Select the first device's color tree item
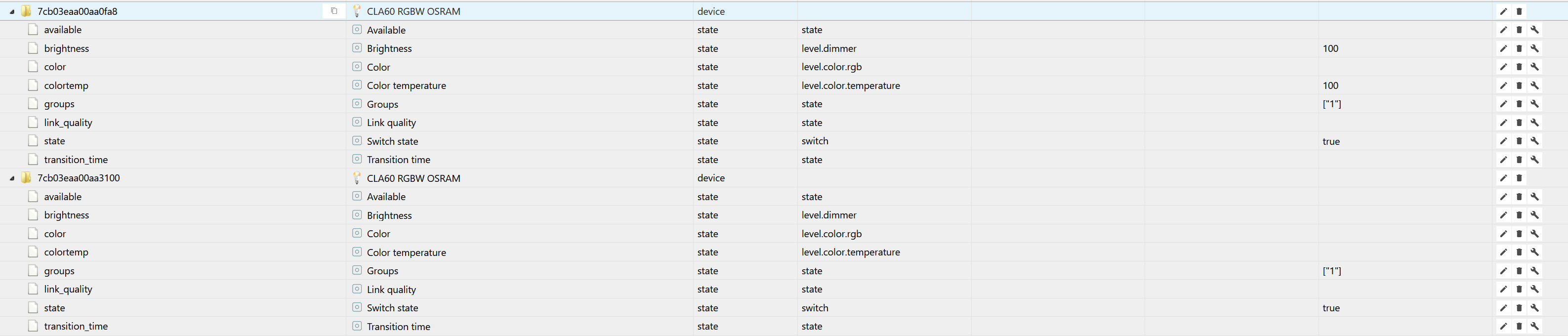The width and height of the screenshot is (1568, 336). coord(55,67)
